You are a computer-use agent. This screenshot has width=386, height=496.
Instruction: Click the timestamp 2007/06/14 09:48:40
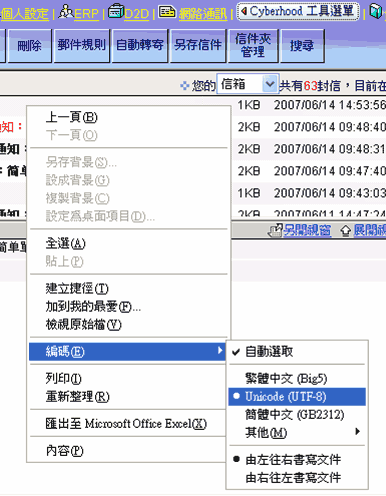[x=330, y=127]
